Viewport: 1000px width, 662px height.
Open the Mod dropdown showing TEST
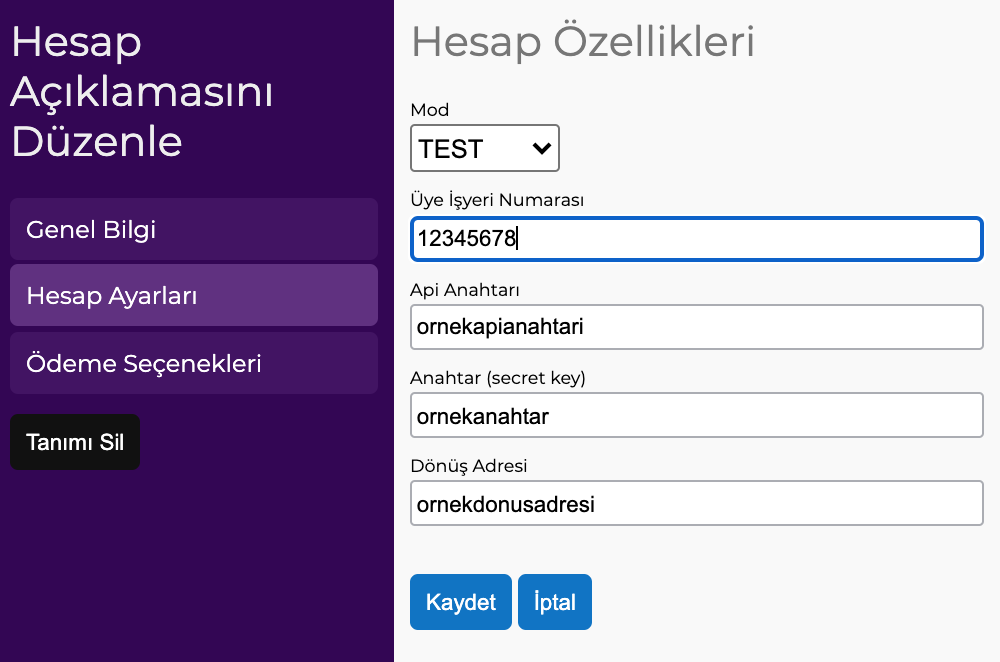click(485, 148)
